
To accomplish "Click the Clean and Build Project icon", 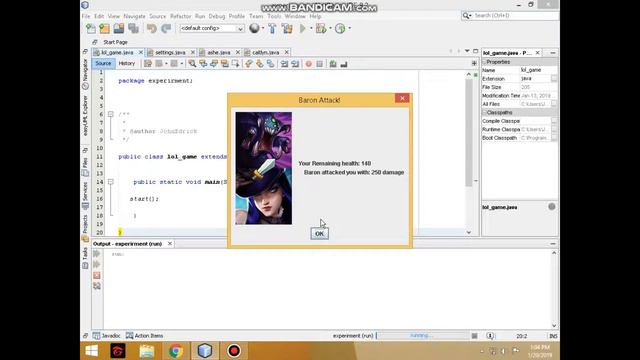I will point(287,29).
